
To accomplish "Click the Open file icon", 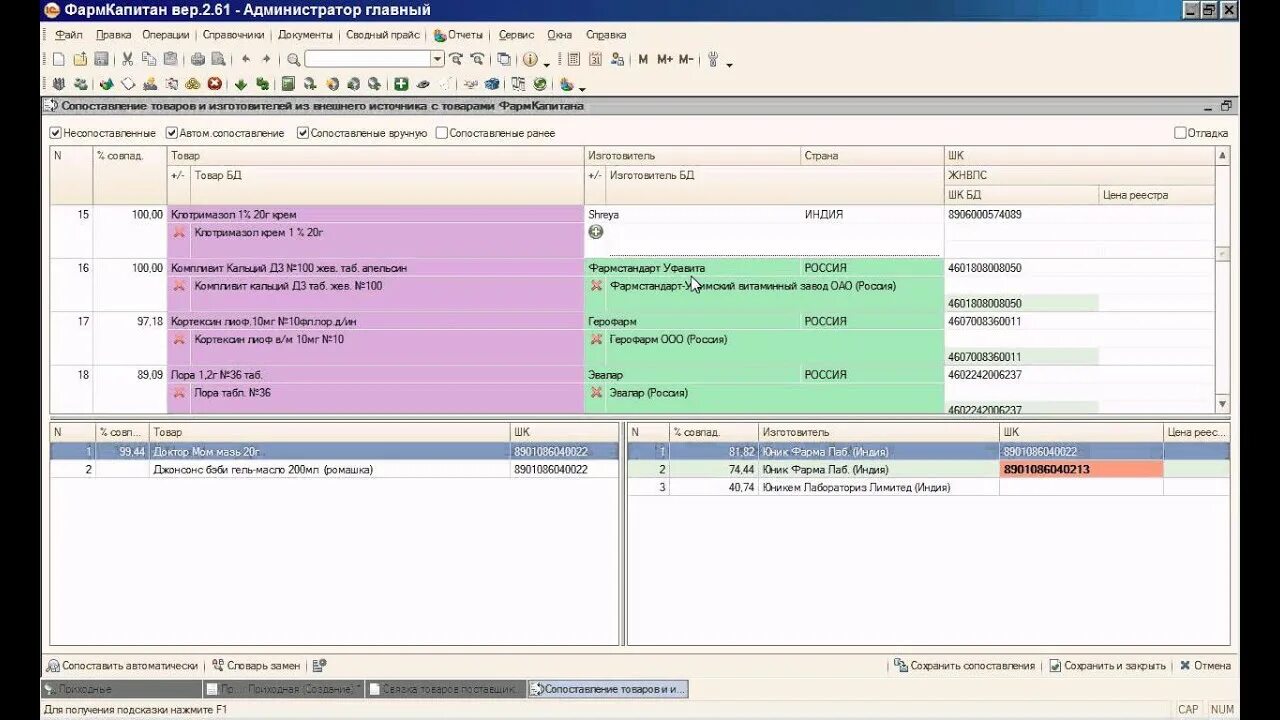I will click(x=80, y=60).
